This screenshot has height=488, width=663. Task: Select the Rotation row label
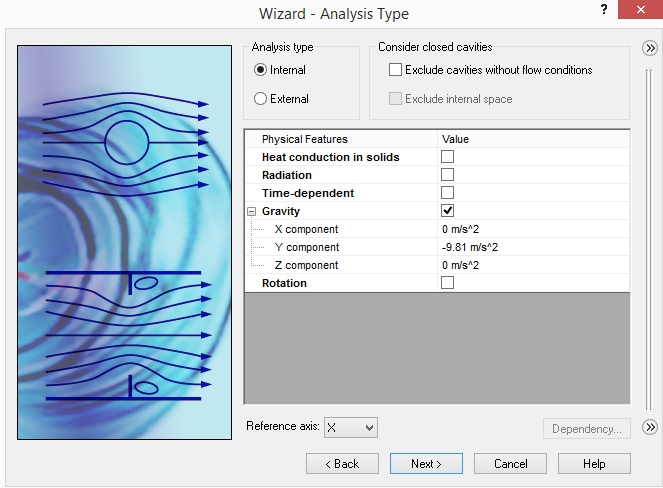click(284, 283)
